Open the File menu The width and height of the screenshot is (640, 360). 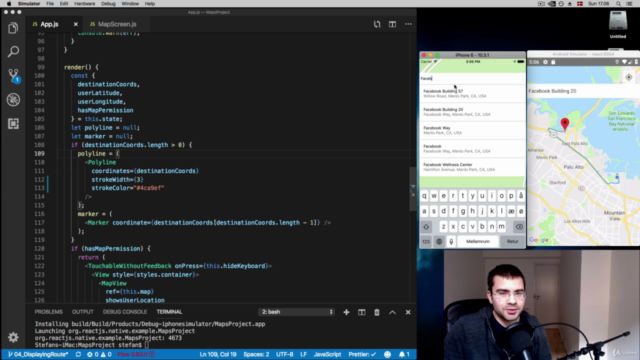click(x=50, y=4)
